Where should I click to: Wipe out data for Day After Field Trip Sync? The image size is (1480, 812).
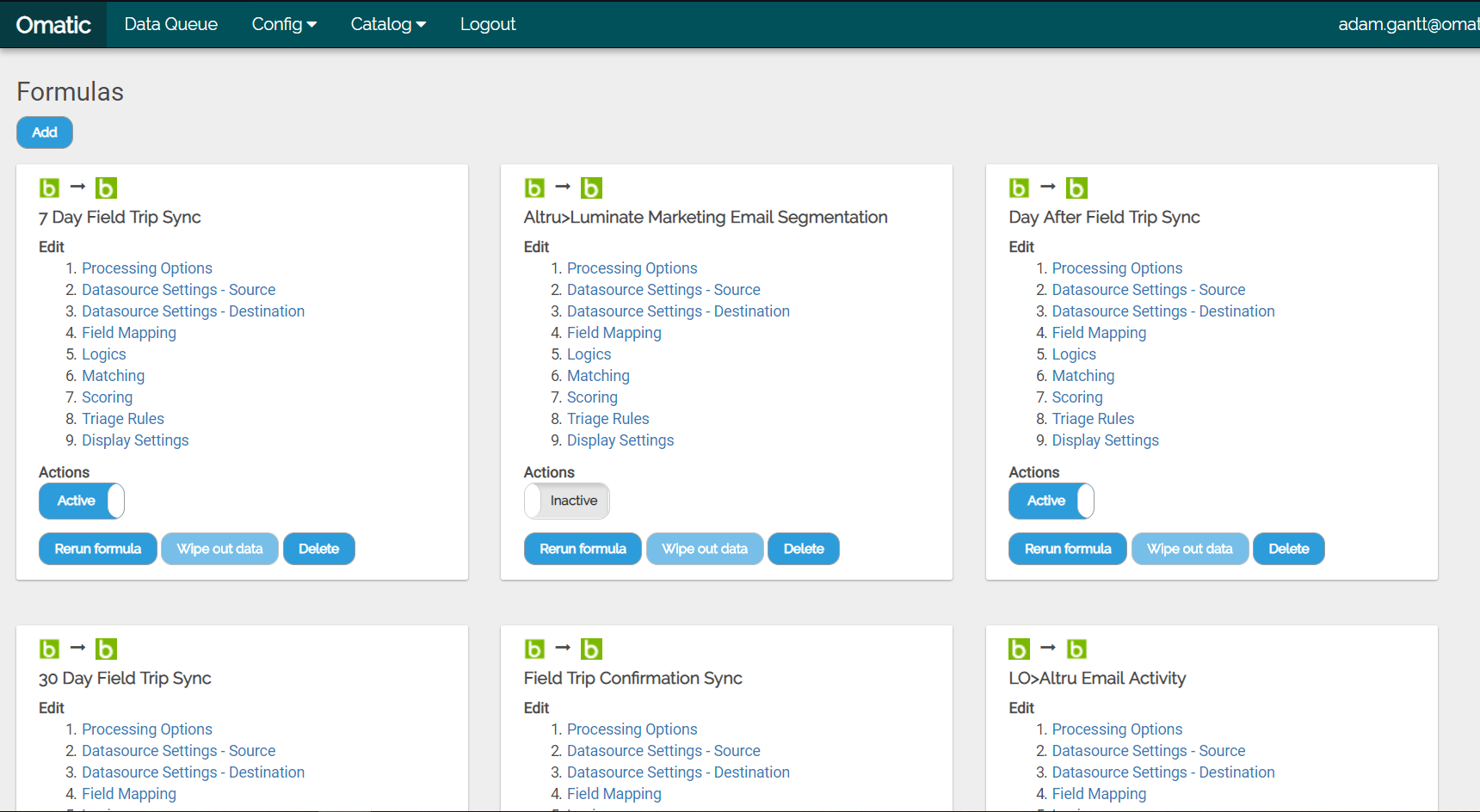[1190, 549]
